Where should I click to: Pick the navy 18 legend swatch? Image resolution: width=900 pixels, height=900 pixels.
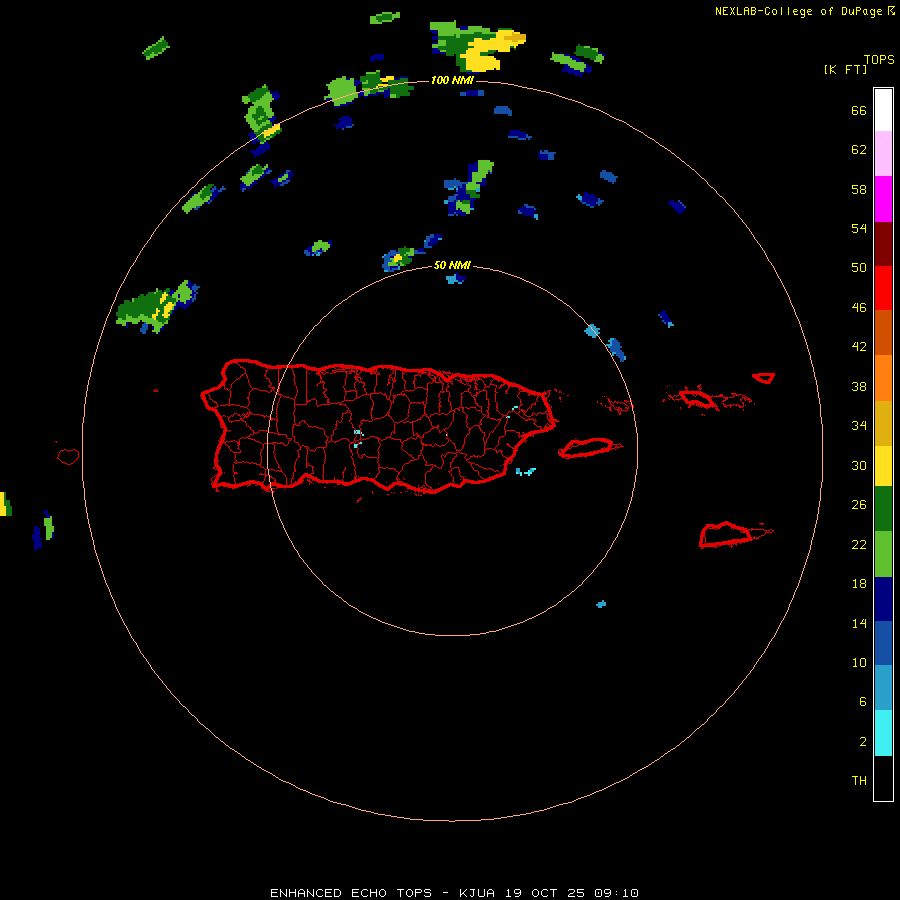coord(883,599)
